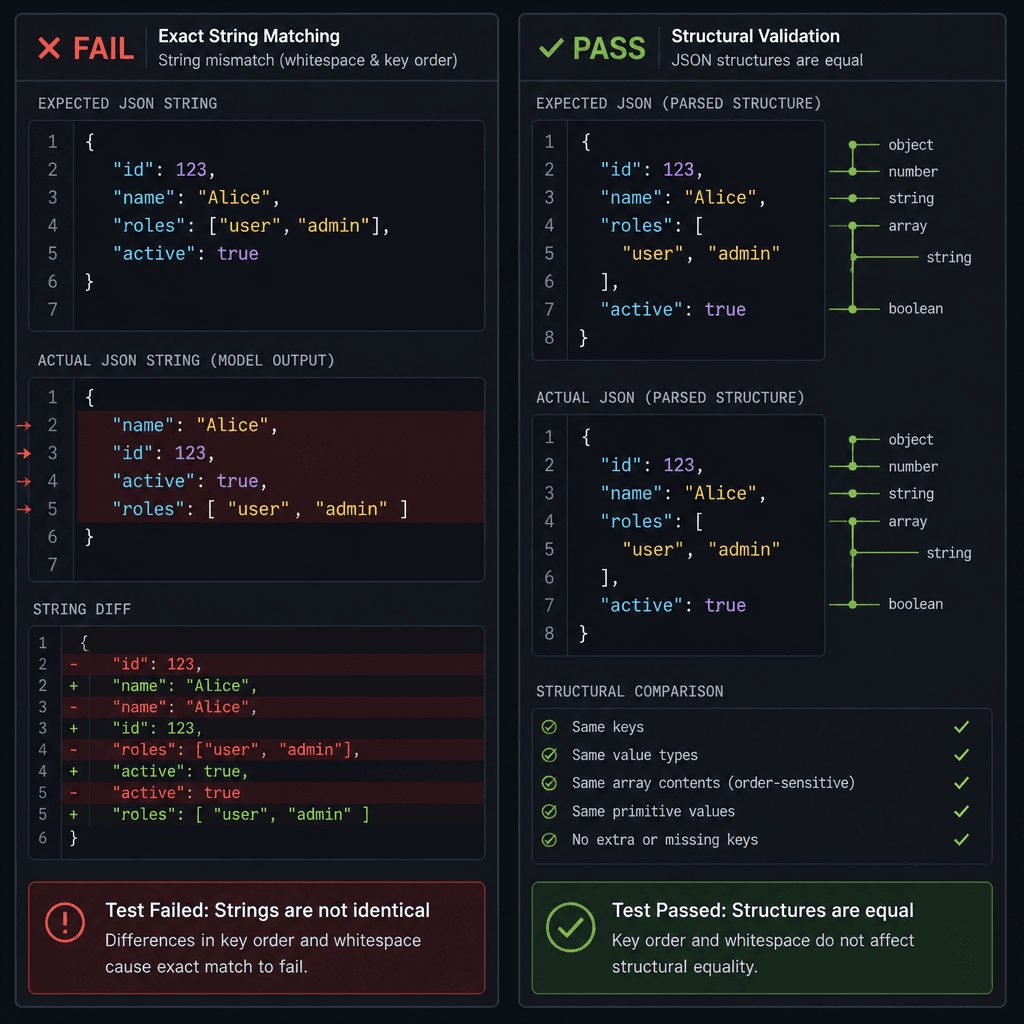Click the plus marker on diff added "roles" row

[x=74, y=814]
